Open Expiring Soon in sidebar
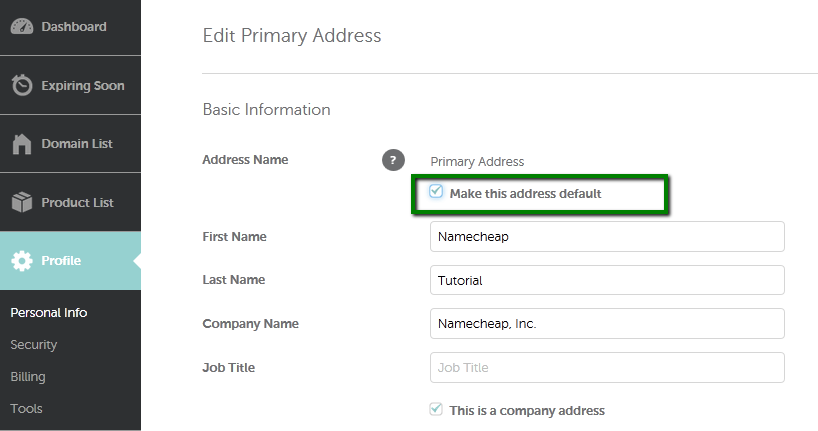Screen dimensions: 818x431 (x=70, y=85)
